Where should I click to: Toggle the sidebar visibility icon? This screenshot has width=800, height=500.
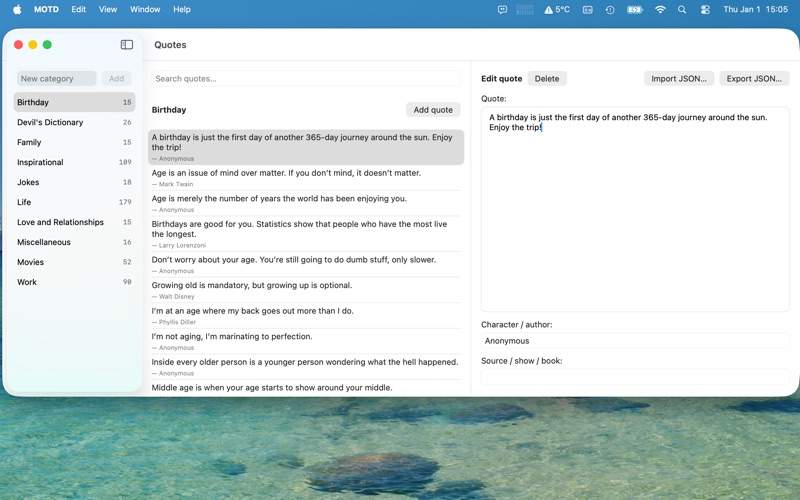[x=127, y=45]
